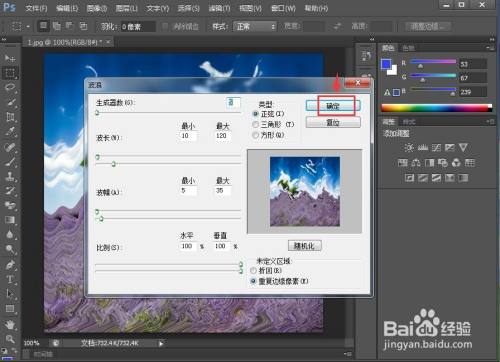
Task: Add a Brightness/Contrast adjustment (sun icon)
Action: pos(409,147)
